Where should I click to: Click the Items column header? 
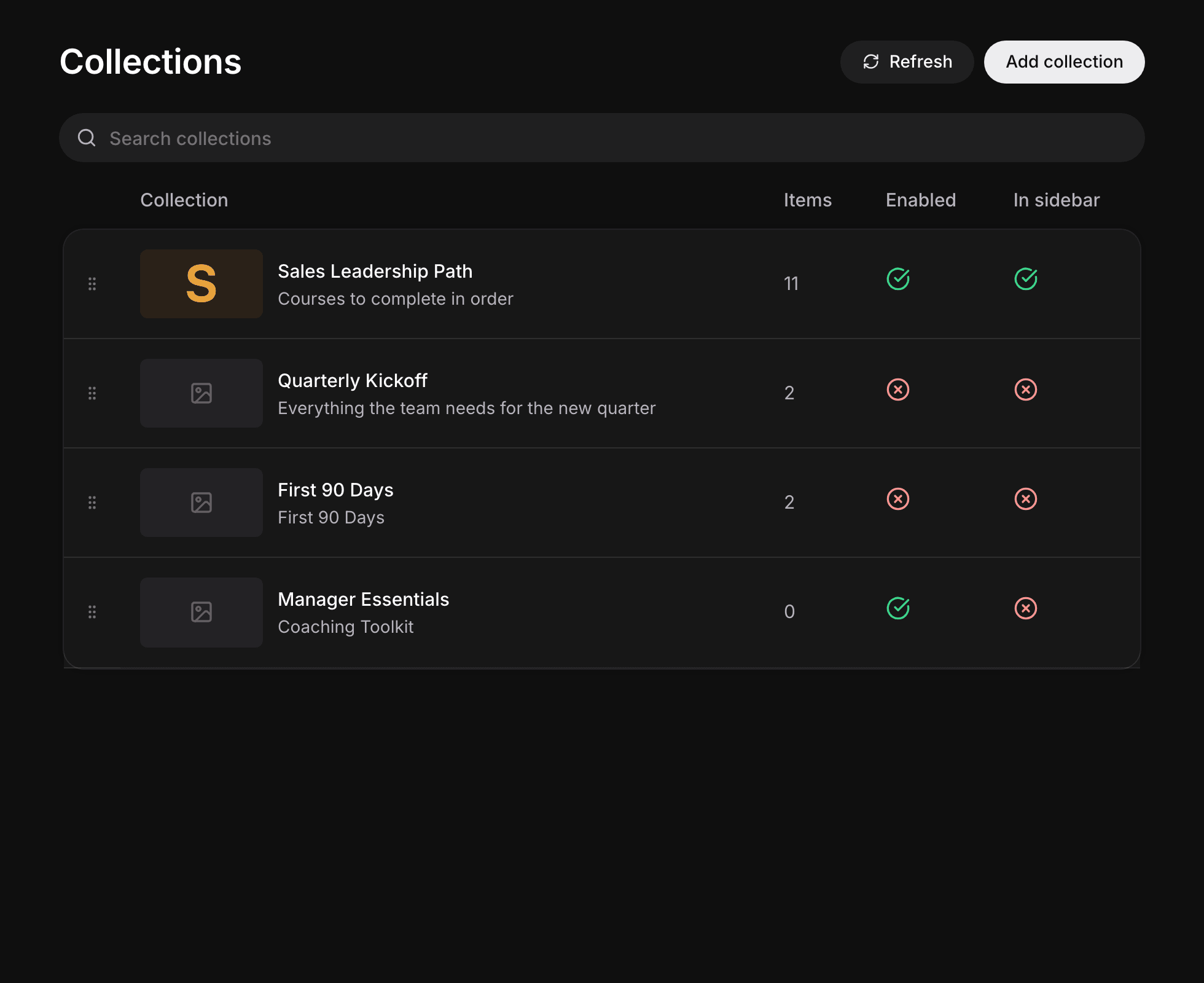[x=808, y=200]
